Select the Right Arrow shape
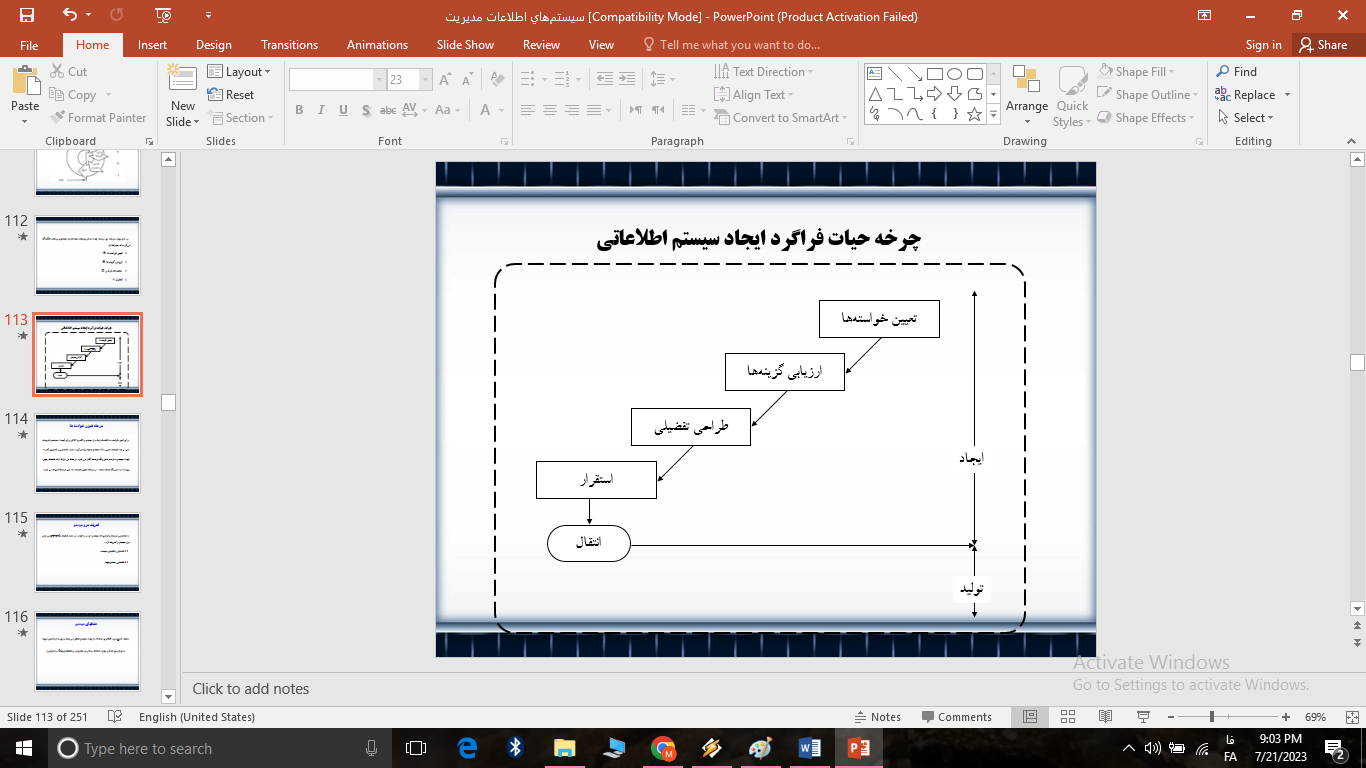Viewport: 1366px width, 768px height. (x=934, y=94)
